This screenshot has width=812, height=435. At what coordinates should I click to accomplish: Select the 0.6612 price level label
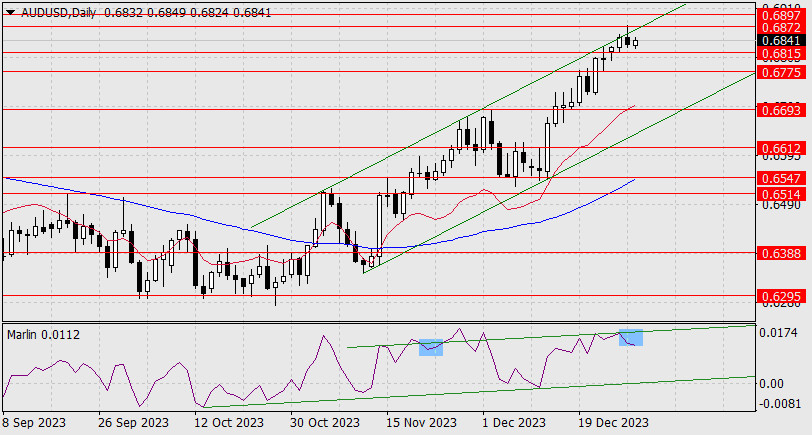[782, 149]
